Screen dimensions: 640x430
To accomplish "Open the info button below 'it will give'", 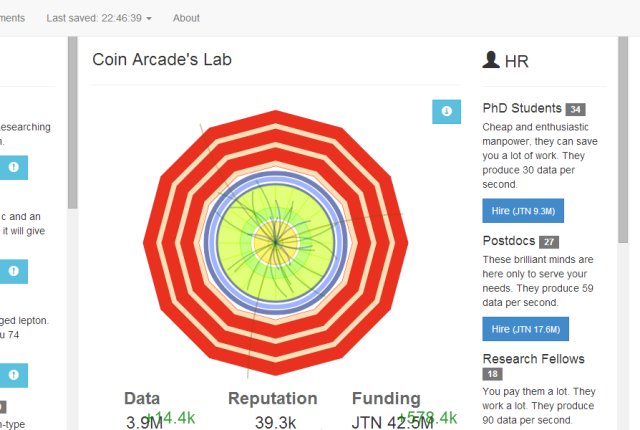I will pyautogui.click(x=13, y=271).
